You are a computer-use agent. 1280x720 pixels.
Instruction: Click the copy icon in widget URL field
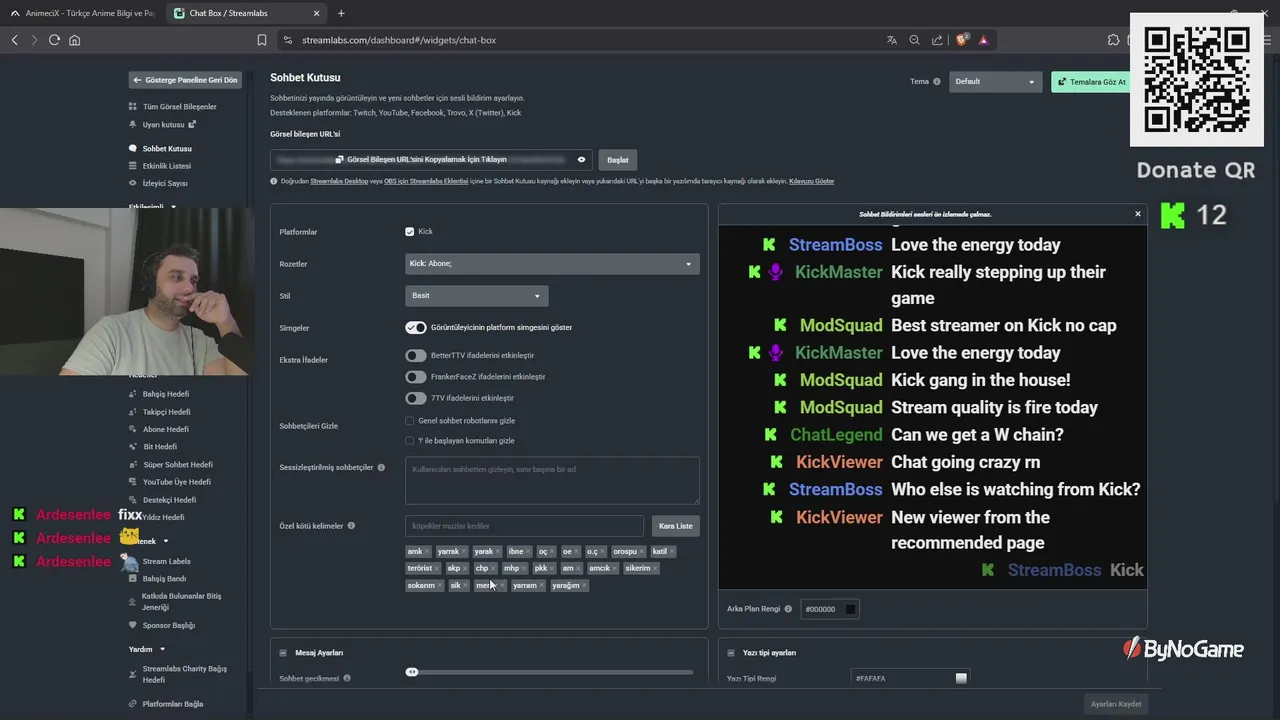coord(339,159)
